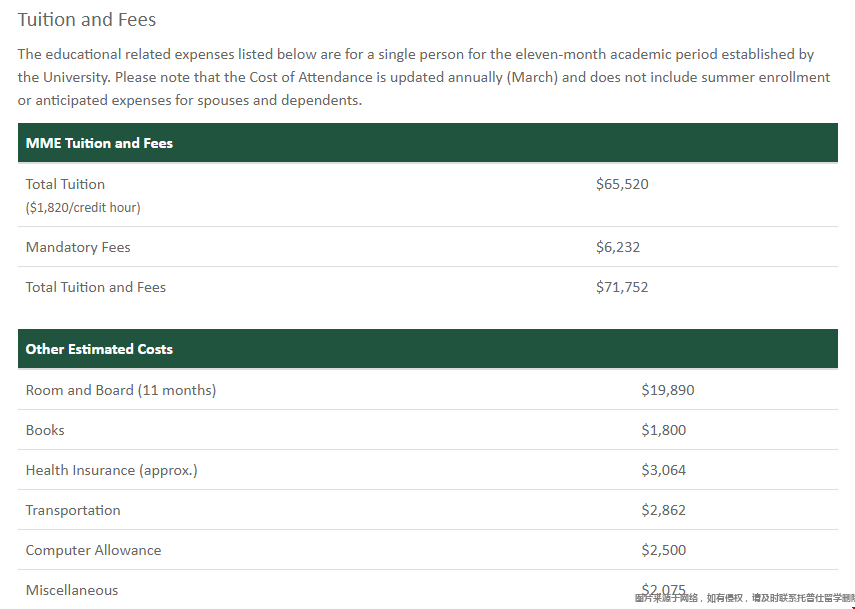Click the $6,232 mandatory fees amount
Image resolution: width=855 pixels, height=609 pixels.
tap(618, 248)
